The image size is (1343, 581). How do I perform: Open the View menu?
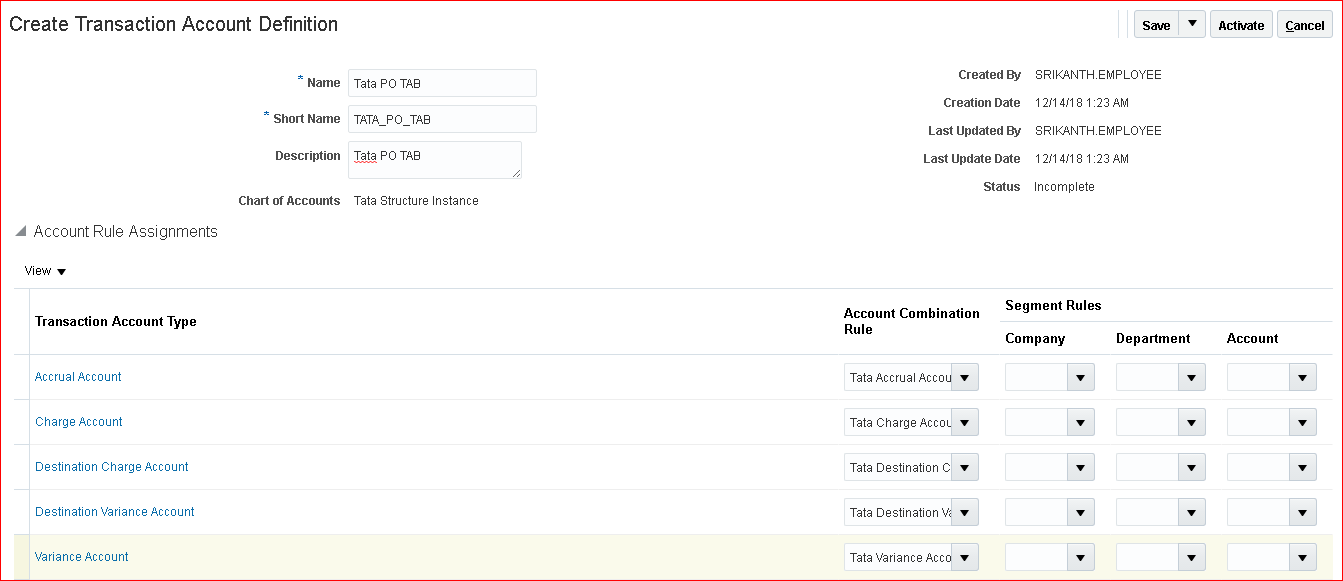(x=45, y=271)
